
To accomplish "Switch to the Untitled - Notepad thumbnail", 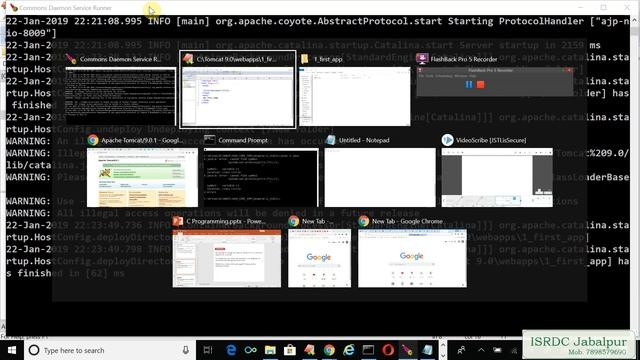I will [380, 178].
